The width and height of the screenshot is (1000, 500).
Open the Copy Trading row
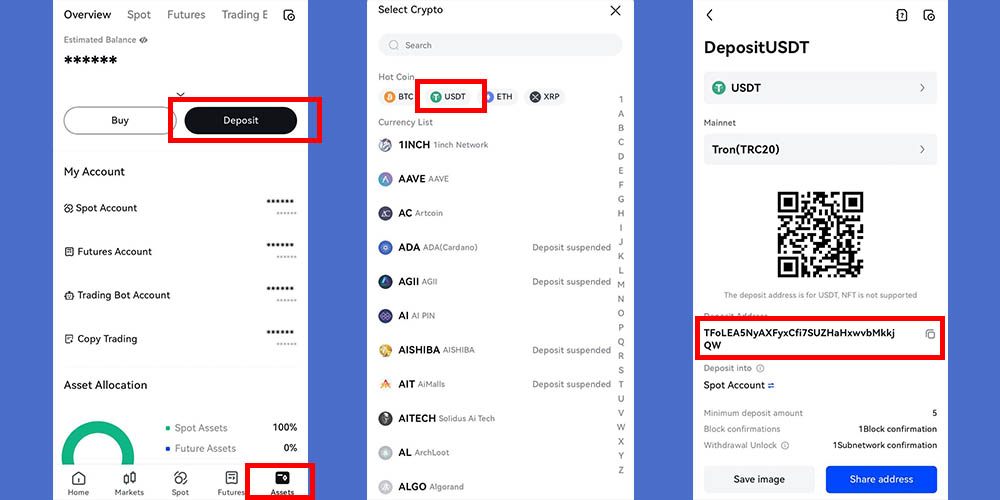pyautogui.click(x=180, y=339)
